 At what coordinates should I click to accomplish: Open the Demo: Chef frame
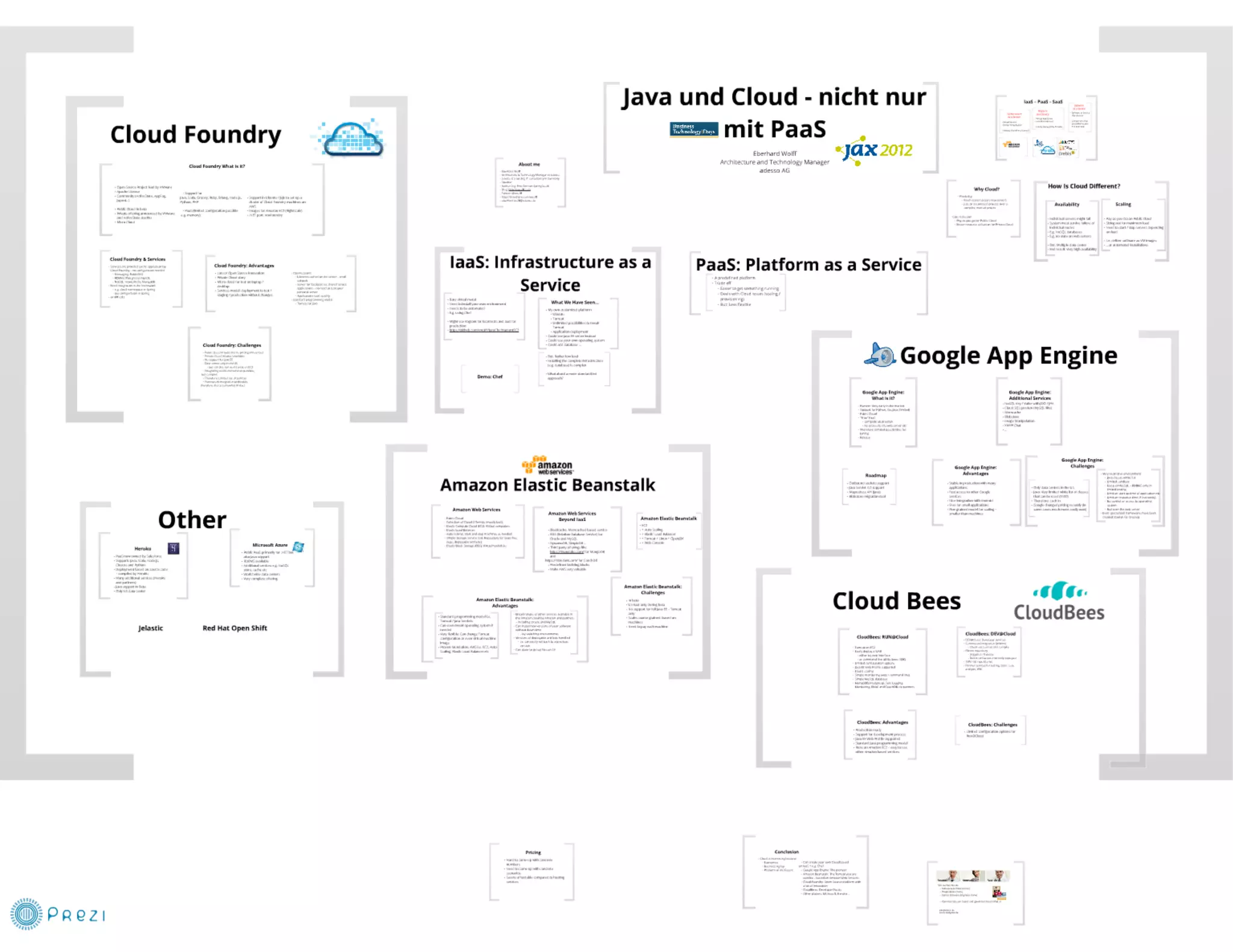(489, 377)
